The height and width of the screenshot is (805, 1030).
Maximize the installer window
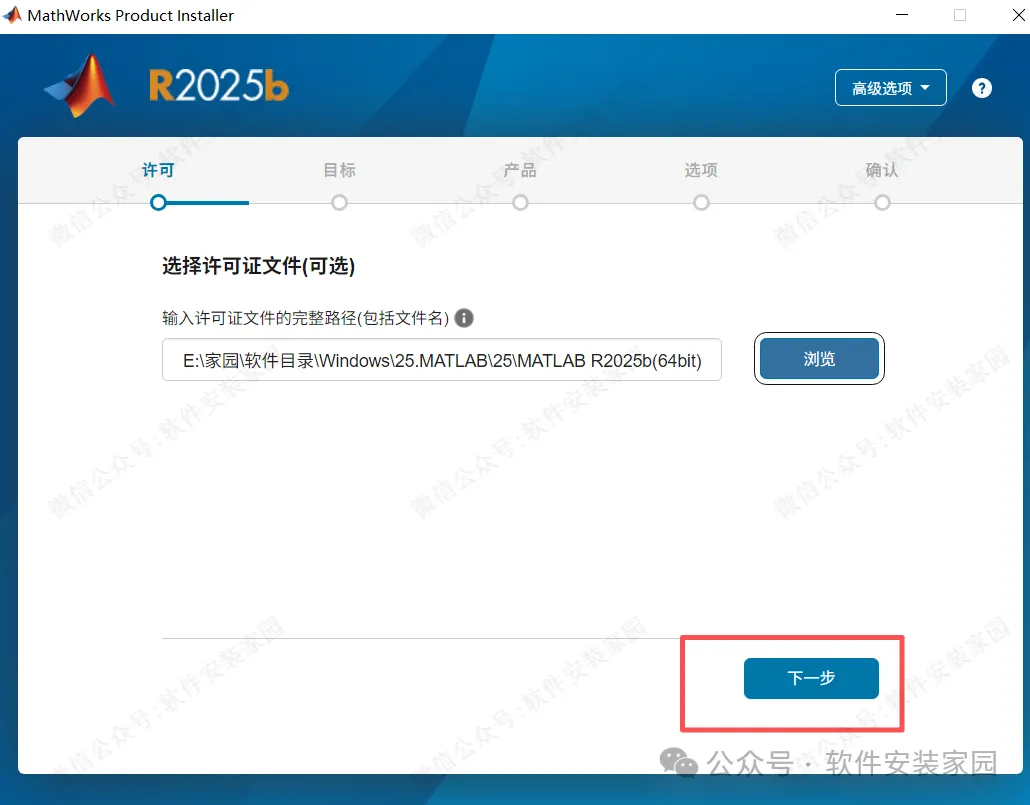coord(960,14)
